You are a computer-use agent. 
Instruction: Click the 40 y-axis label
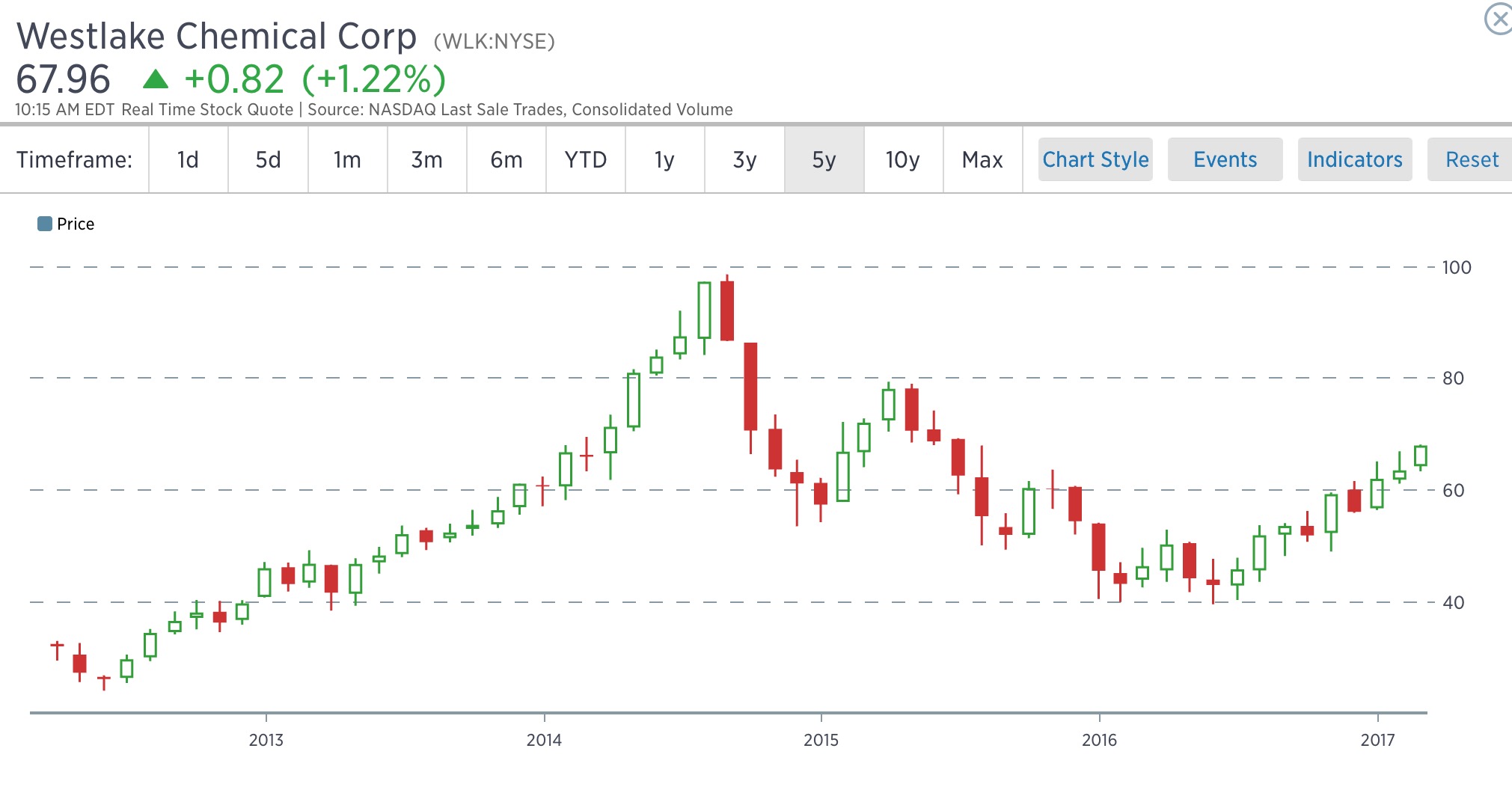(x=1453, y=602)
